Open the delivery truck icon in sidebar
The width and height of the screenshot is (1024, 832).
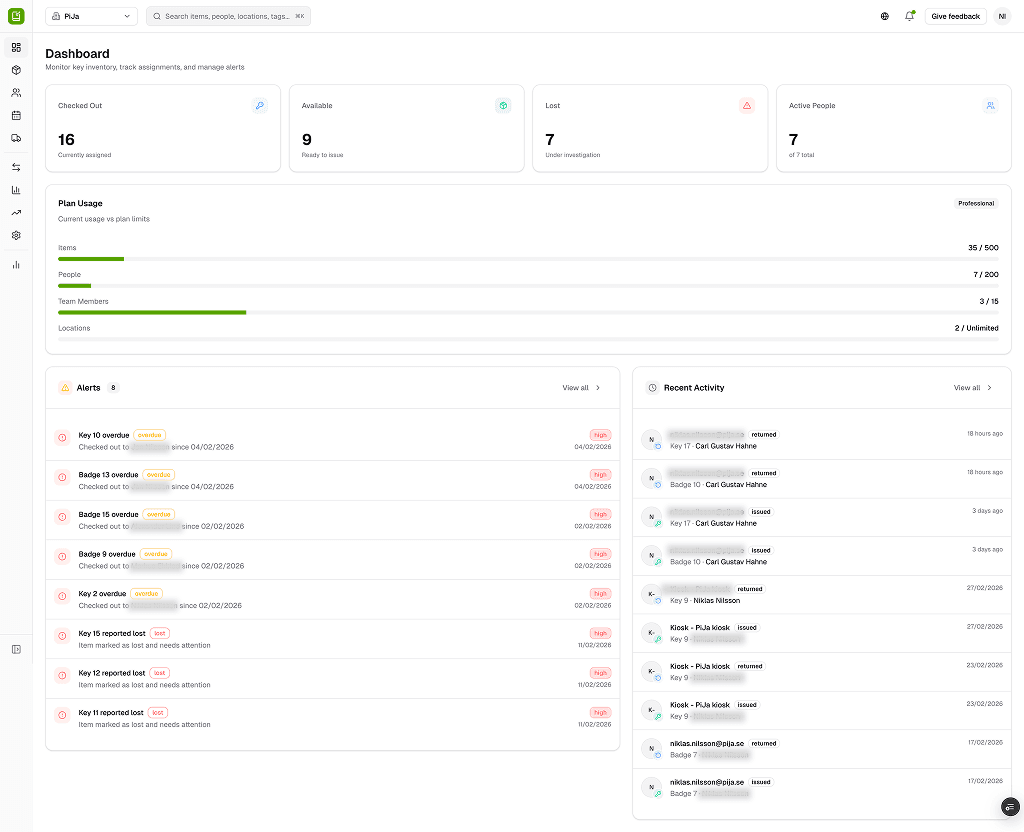16,138
